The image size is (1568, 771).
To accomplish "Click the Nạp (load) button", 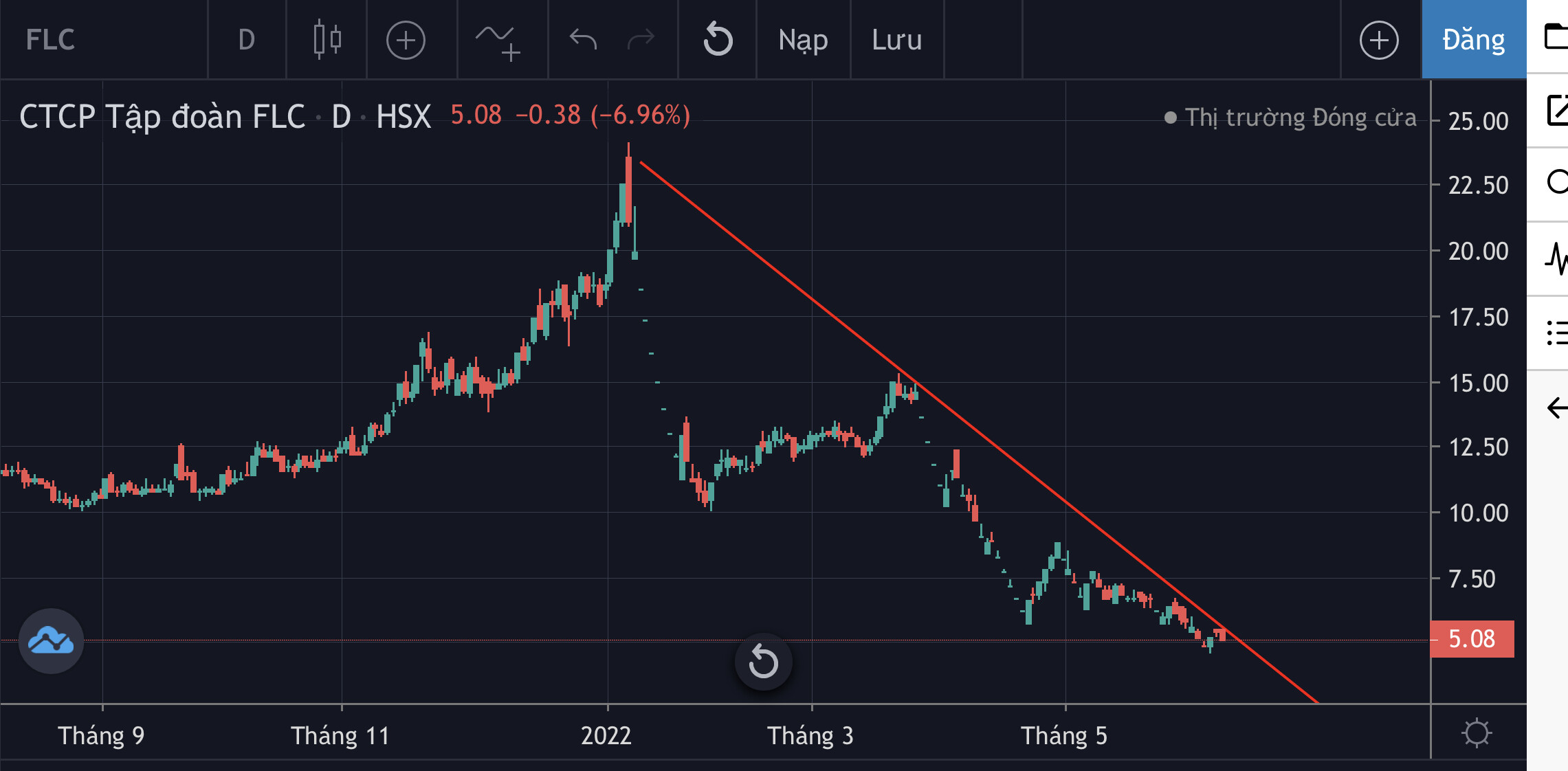I will (x=803, y=40).
